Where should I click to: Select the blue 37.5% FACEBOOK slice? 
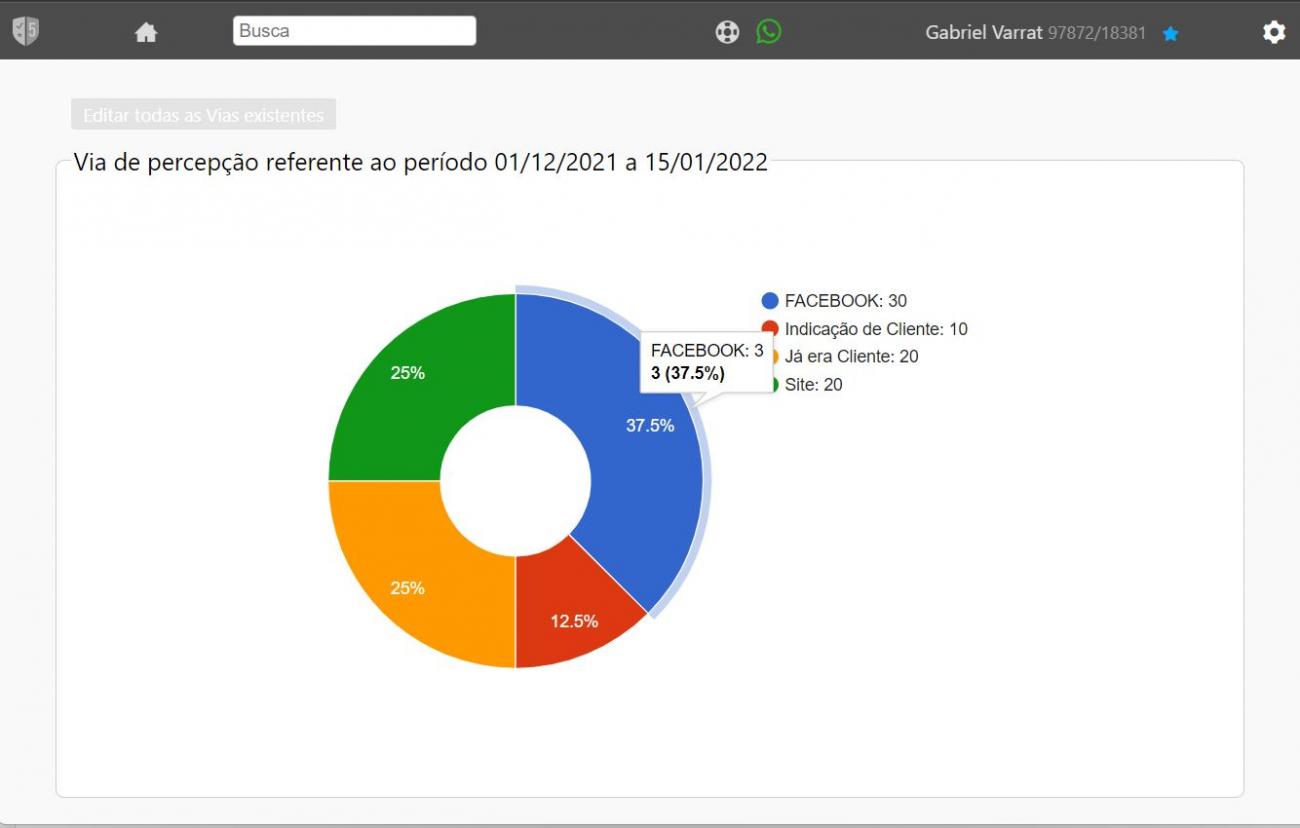[x=640, y=470]
